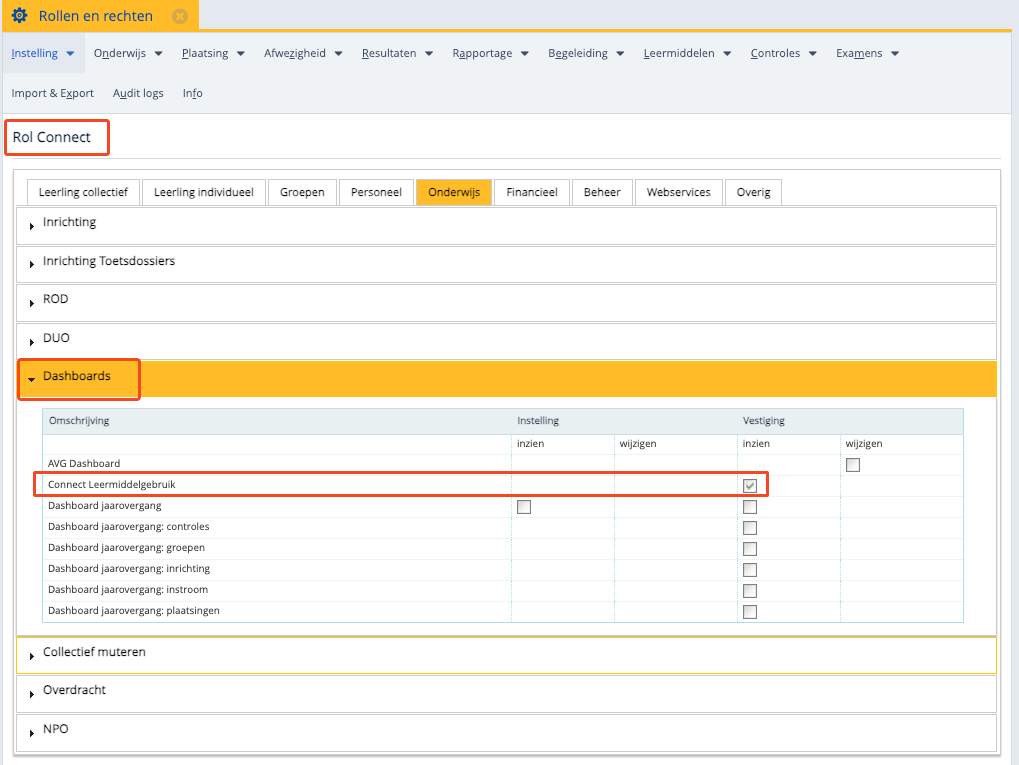
Task: Click the gear icon in Rollen en rechten tab
Action: 19,16
